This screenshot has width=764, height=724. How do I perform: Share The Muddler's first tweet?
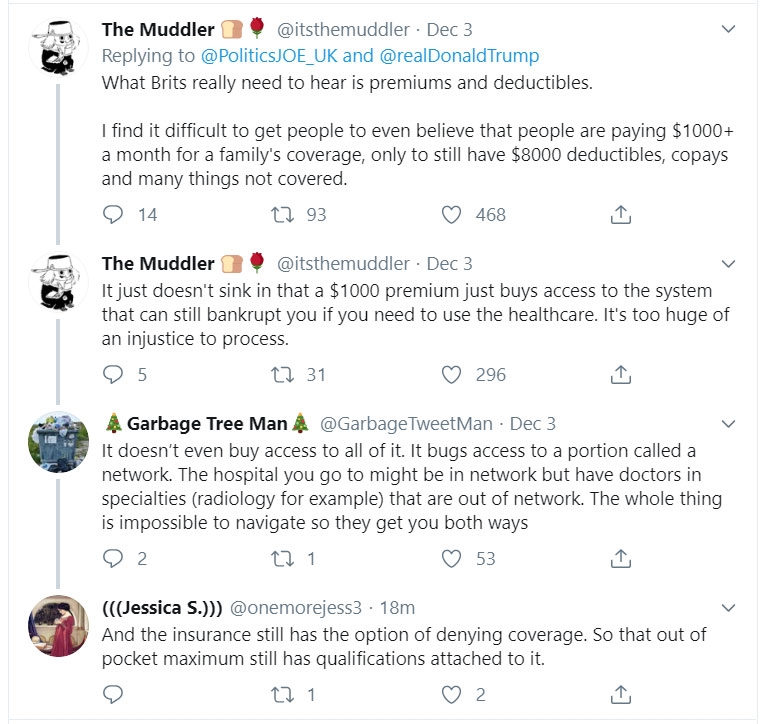[620, 214]
